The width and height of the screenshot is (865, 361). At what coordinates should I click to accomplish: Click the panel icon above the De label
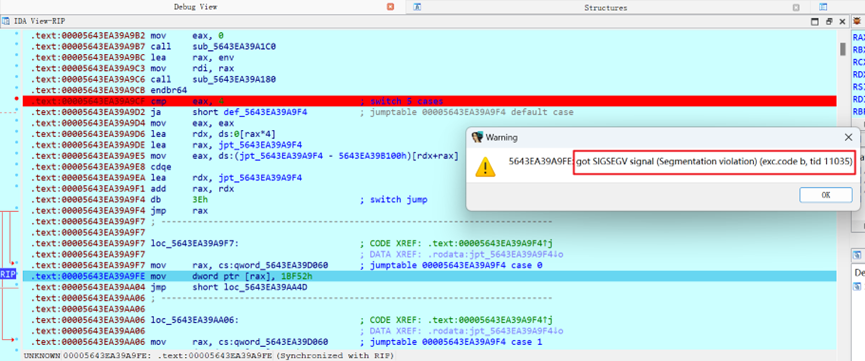[x=857, y=254]
